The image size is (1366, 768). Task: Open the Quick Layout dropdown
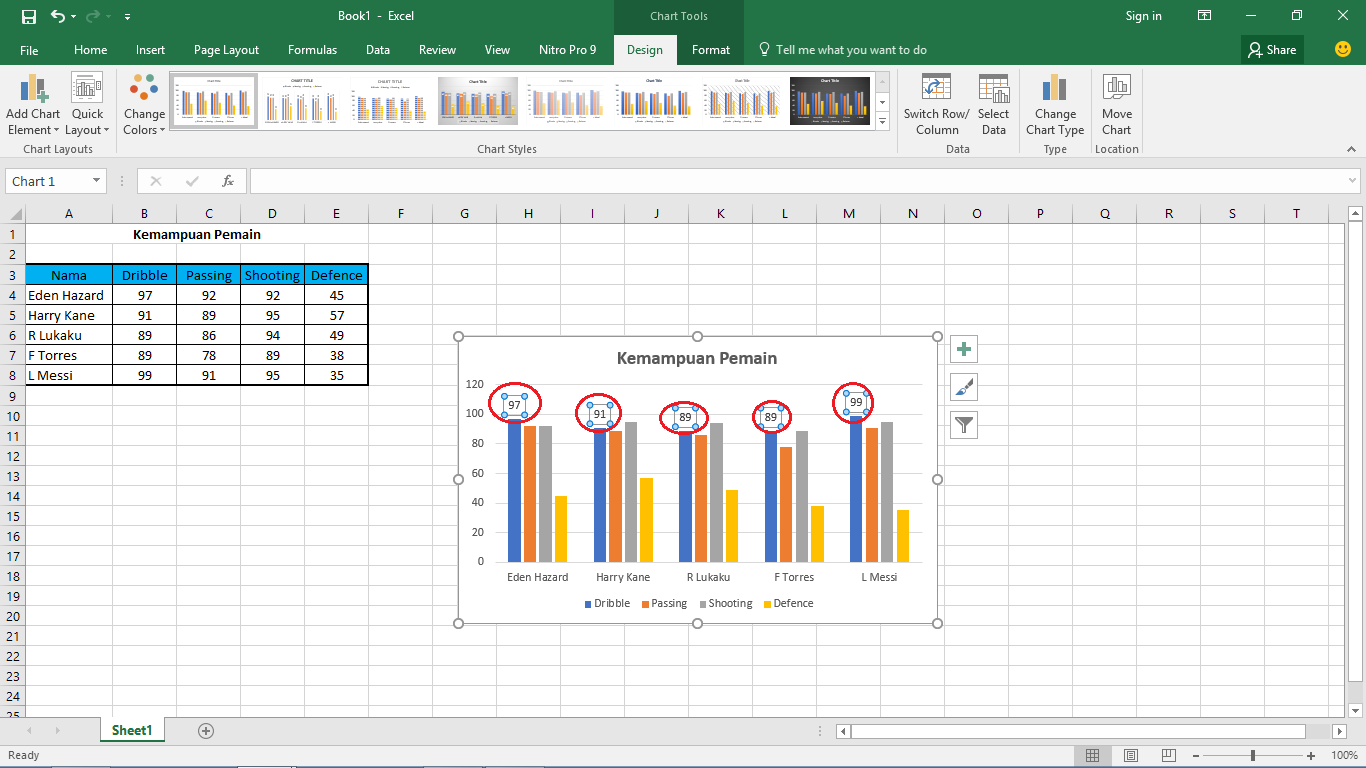(x=87, y=105)
